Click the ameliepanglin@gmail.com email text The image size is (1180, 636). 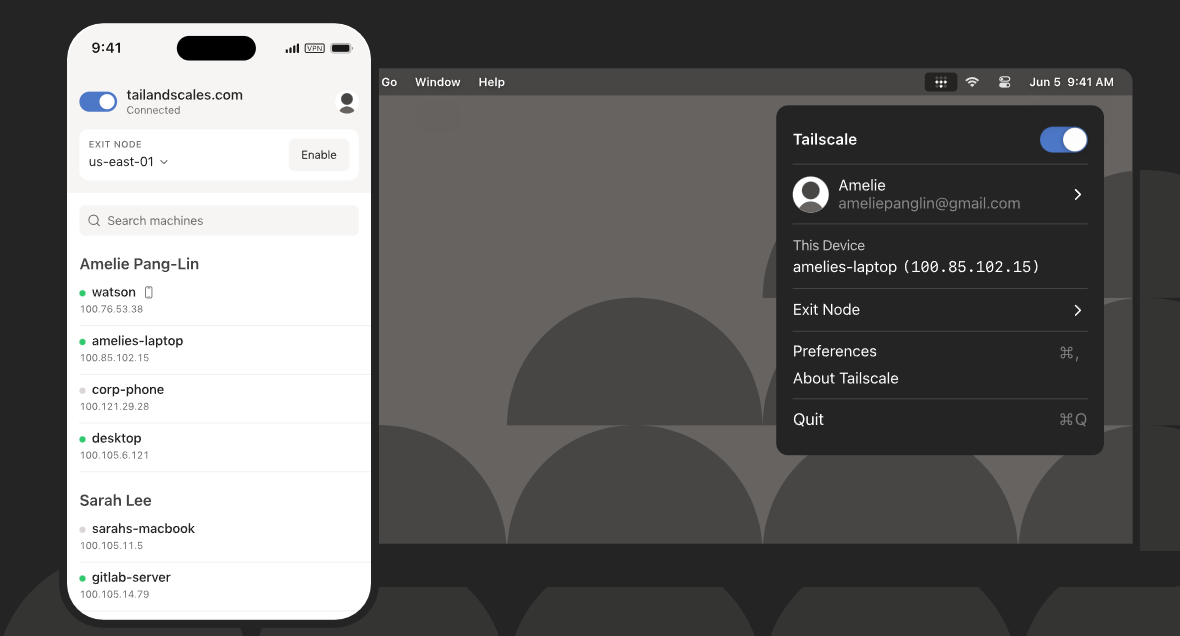[929, 203]
